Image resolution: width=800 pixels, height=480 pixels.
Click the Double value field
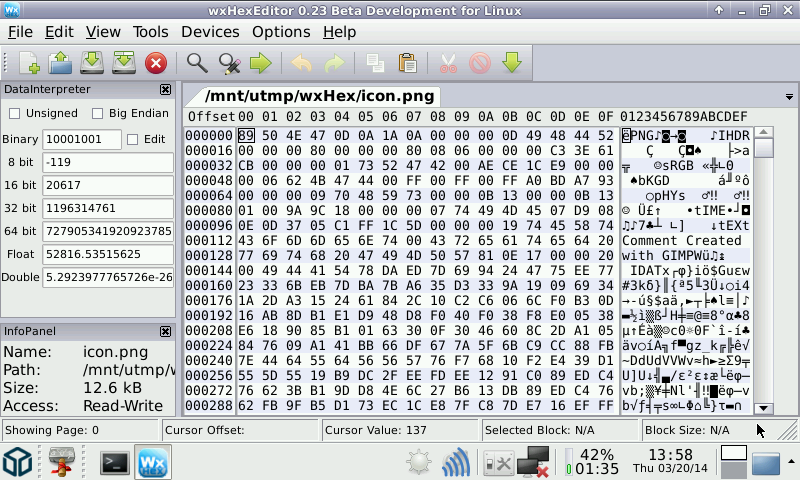point(108,277)
